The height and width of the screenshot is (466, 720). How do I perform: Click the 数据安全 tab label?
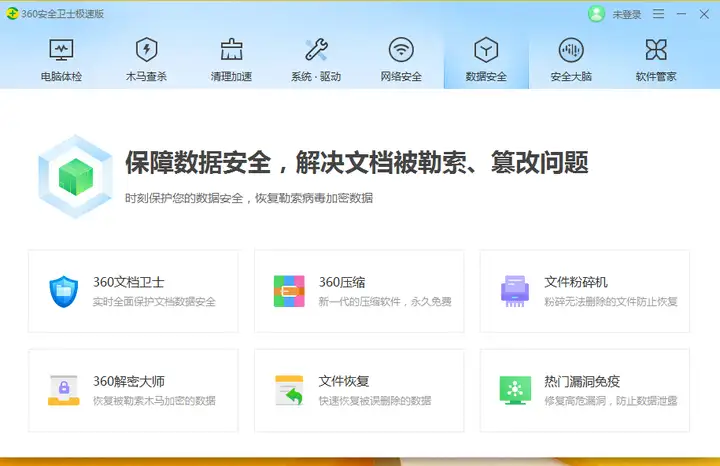point(486,76)
